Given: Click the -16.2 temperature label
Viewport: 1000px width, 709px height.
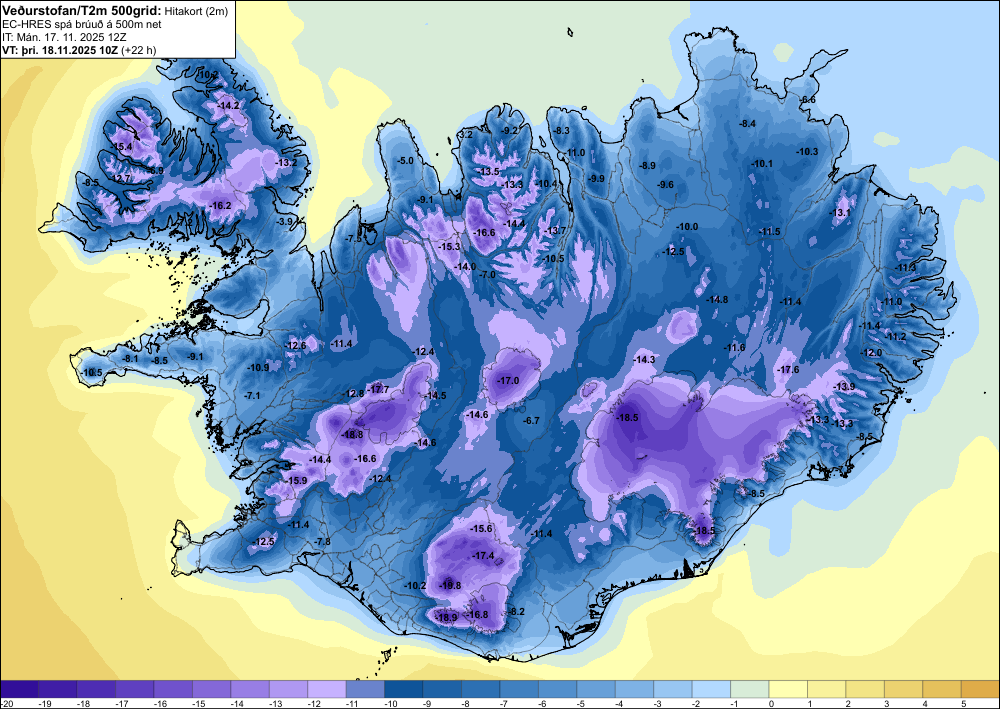Looking at the screenshot, I should click(220, 205).
